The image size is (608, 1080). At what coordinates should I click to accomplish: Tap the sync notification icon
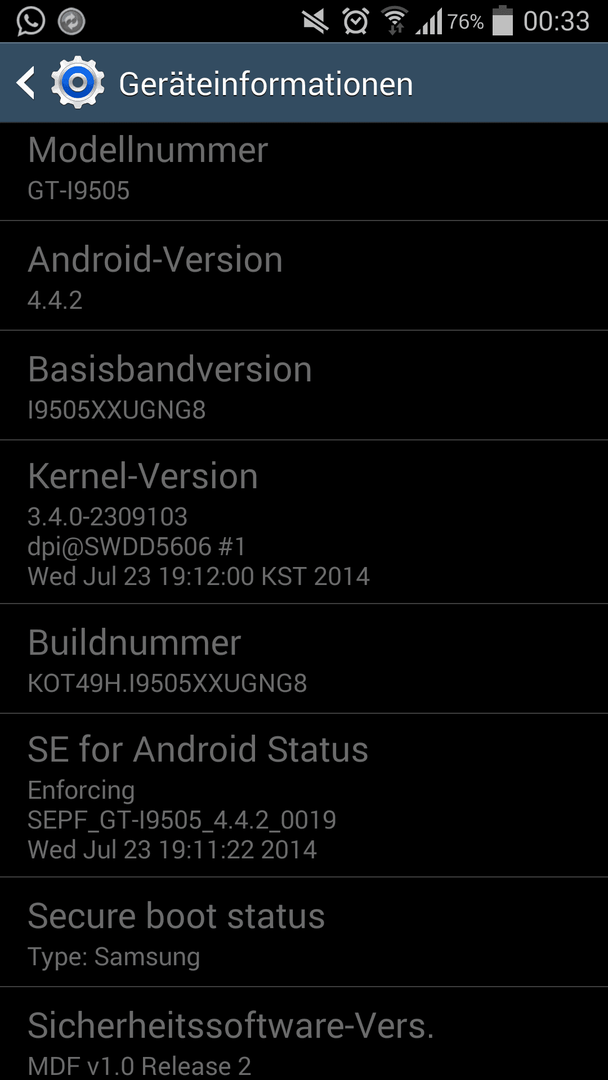click(x=72, y=22)
